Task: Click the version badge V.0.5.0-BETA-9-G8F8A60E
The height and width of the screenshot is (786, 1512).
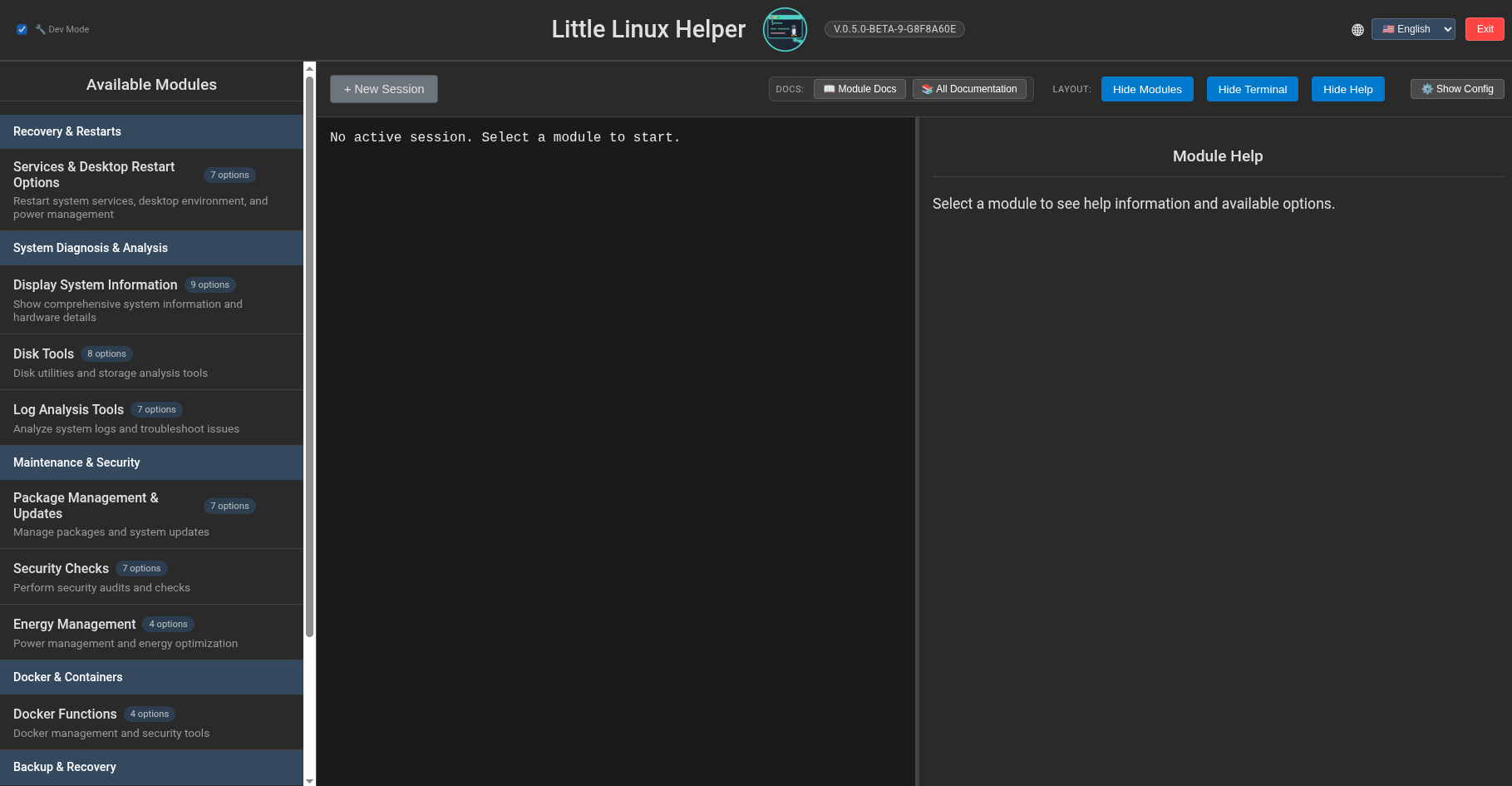Action: pyautogui.click(x=894, y=29)
